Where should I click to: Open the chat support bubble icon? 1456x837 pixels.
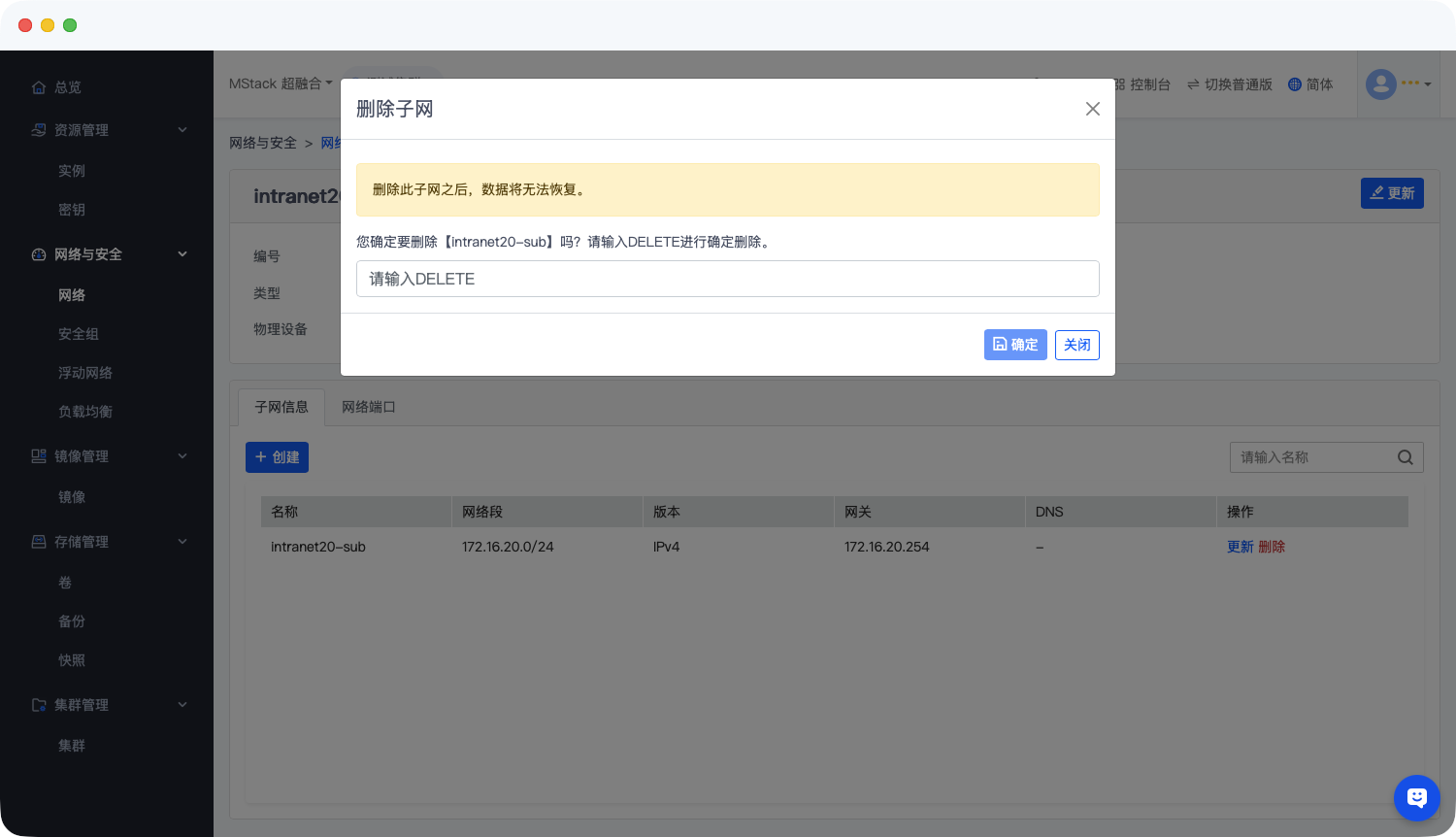pyautogui.click(x=1416, y=798)
